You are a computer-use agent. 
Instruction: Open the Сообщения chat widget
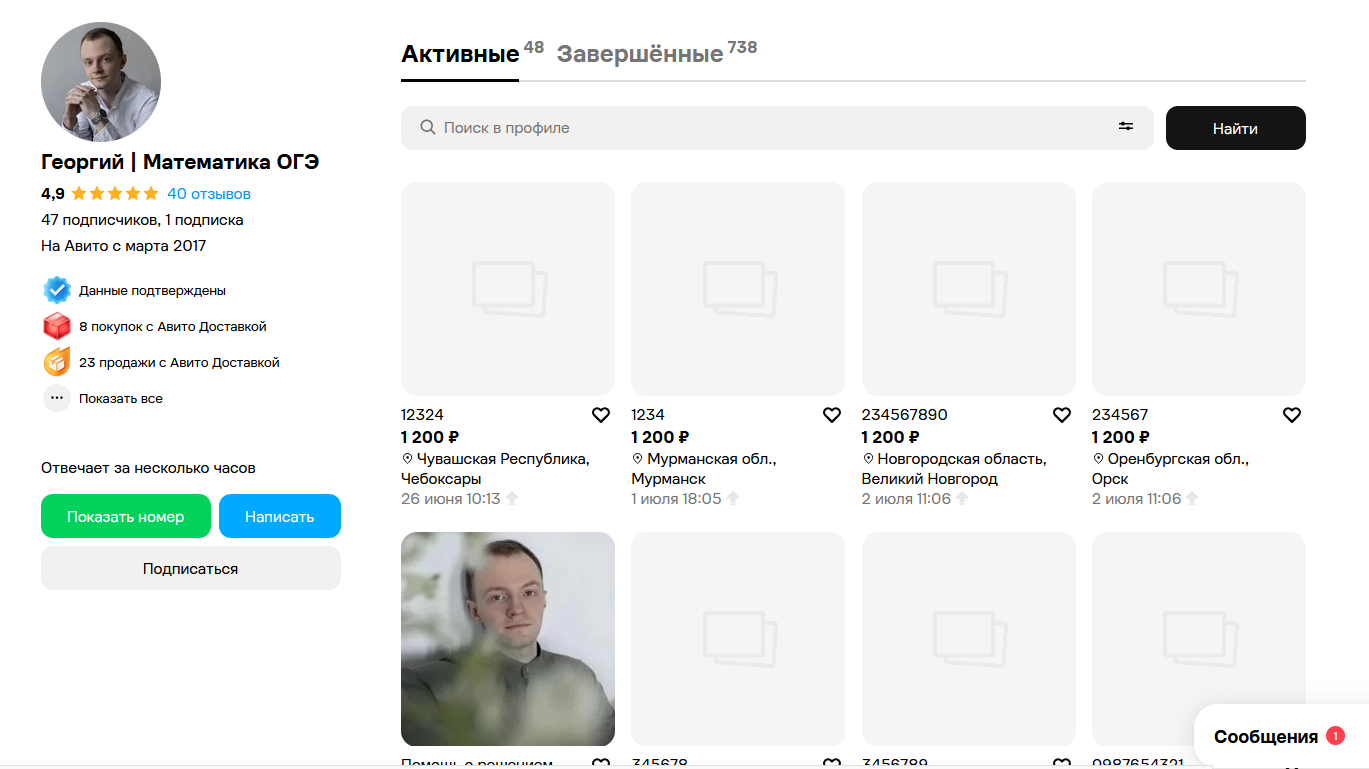1280,737
